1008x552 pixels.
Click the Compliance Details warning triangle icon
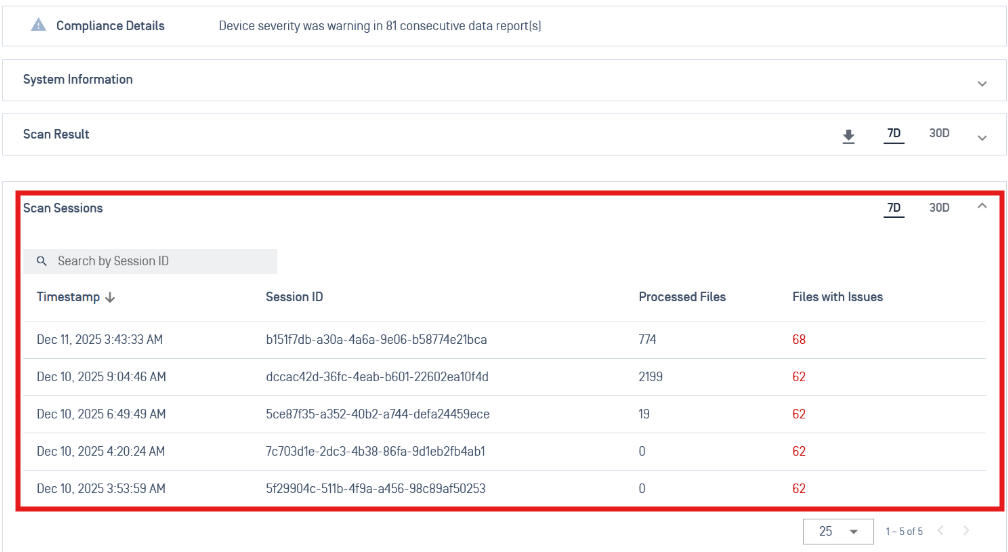pos(39,26)
